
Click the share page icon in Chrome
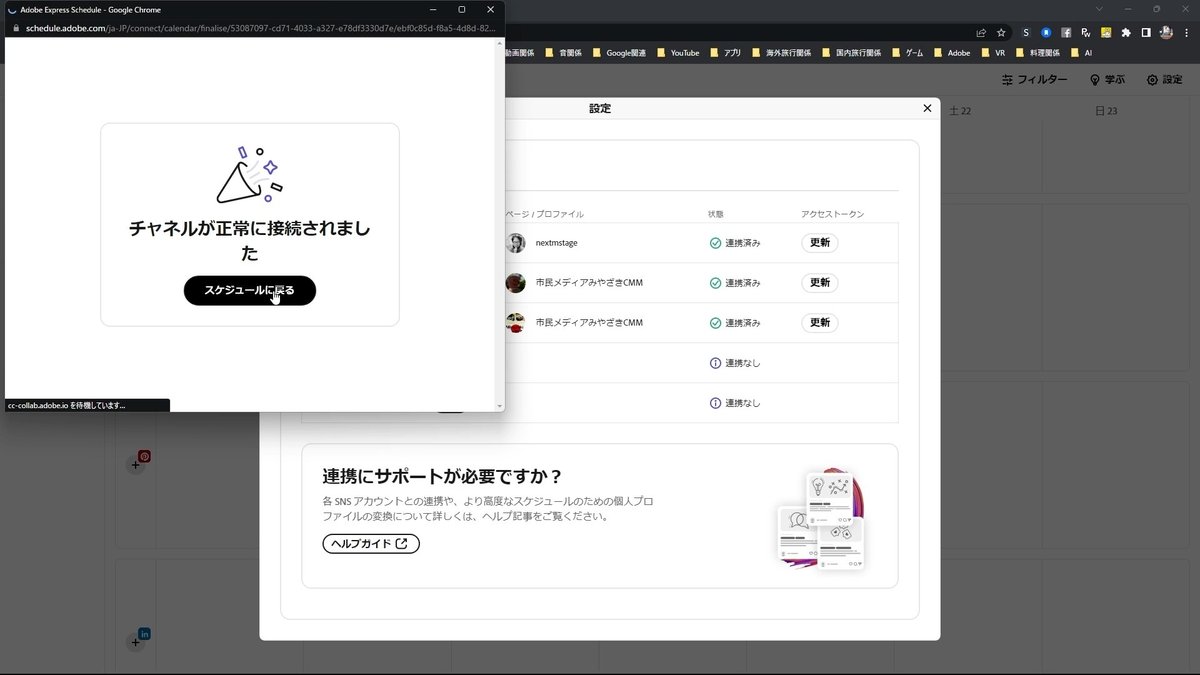(x=981, y=32)
